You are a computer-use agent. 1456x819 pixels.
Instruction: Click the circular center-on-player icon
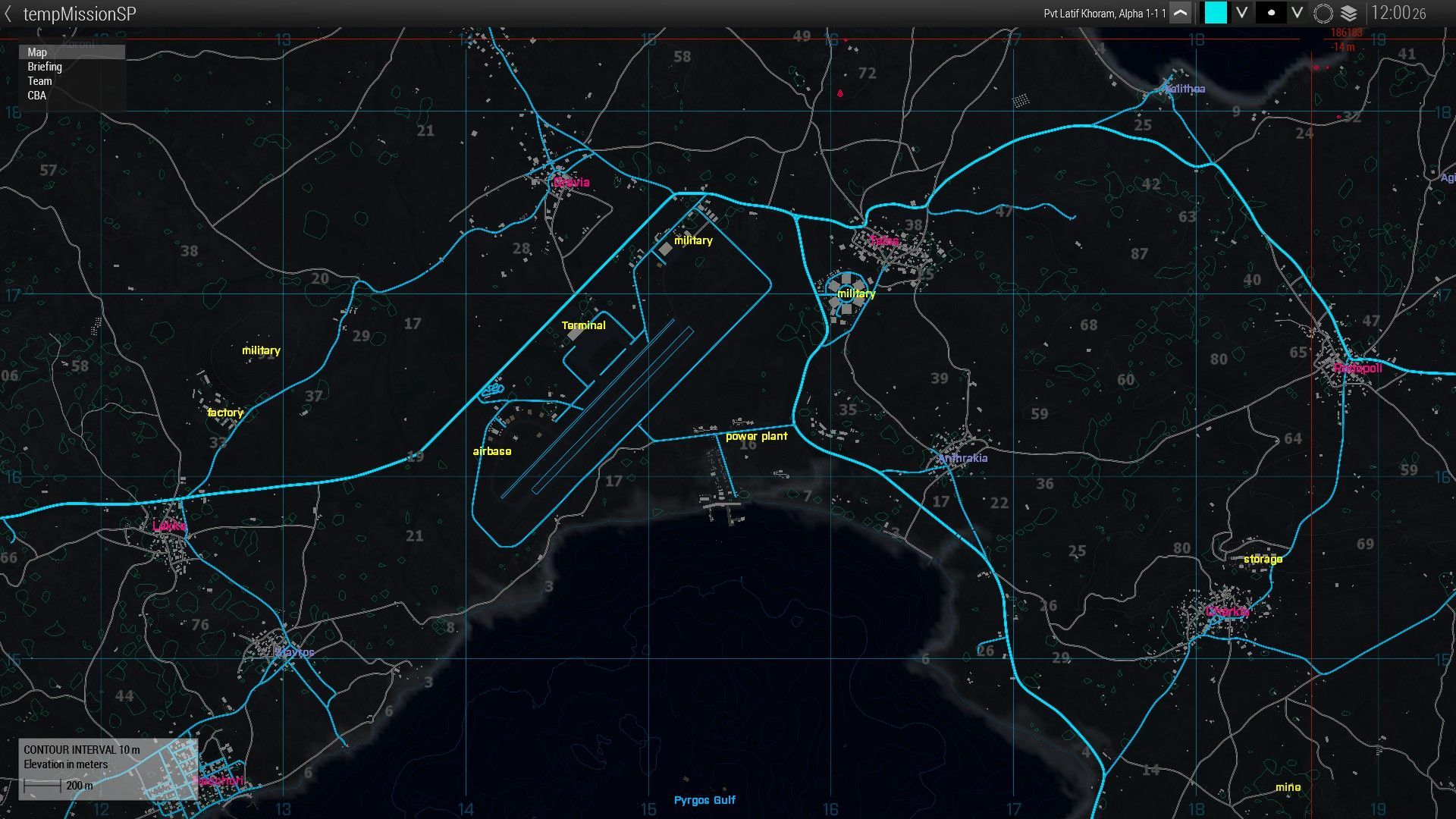click(x=1323, y=14)
